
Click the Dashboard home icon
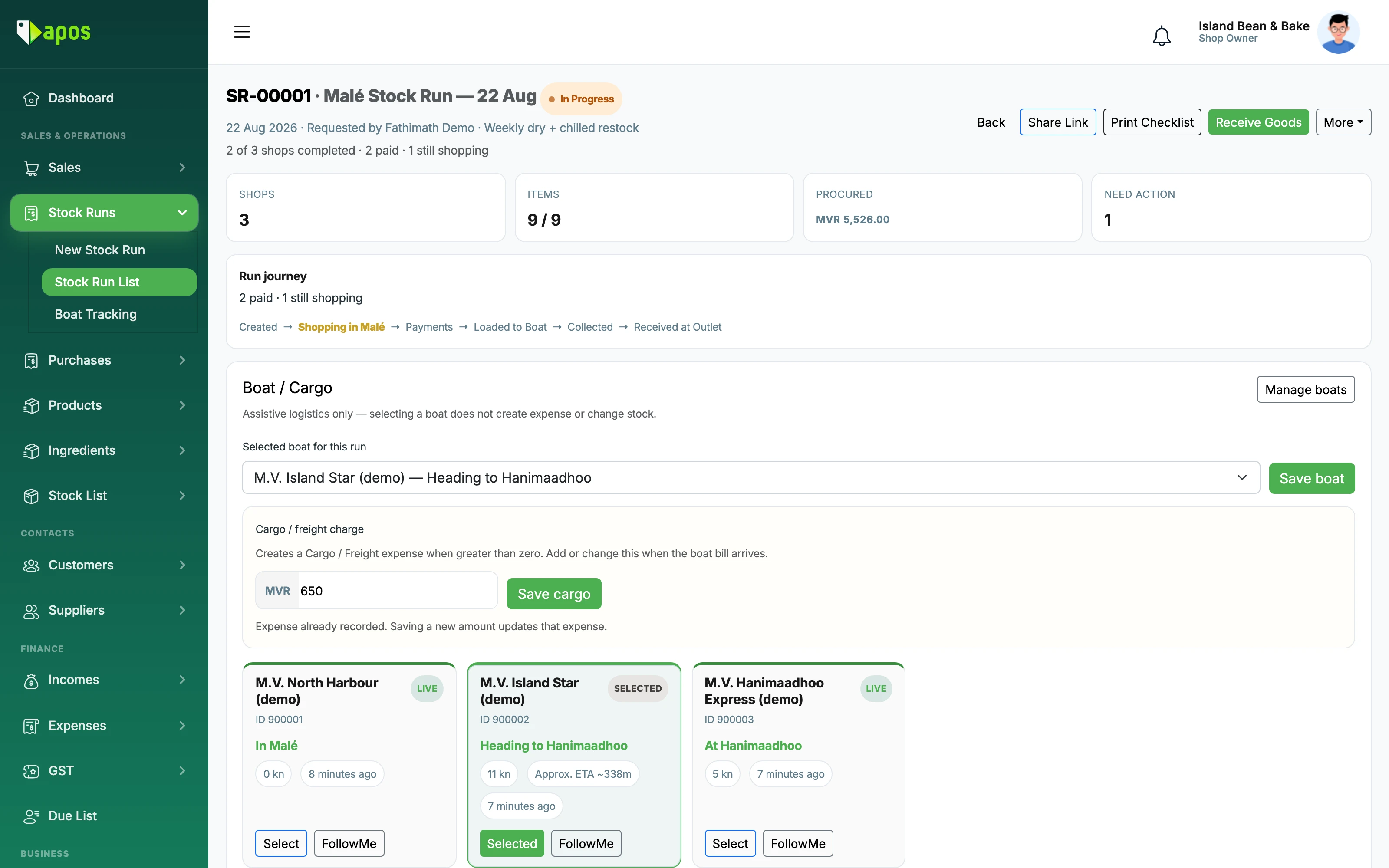click(x=31, y=99)
